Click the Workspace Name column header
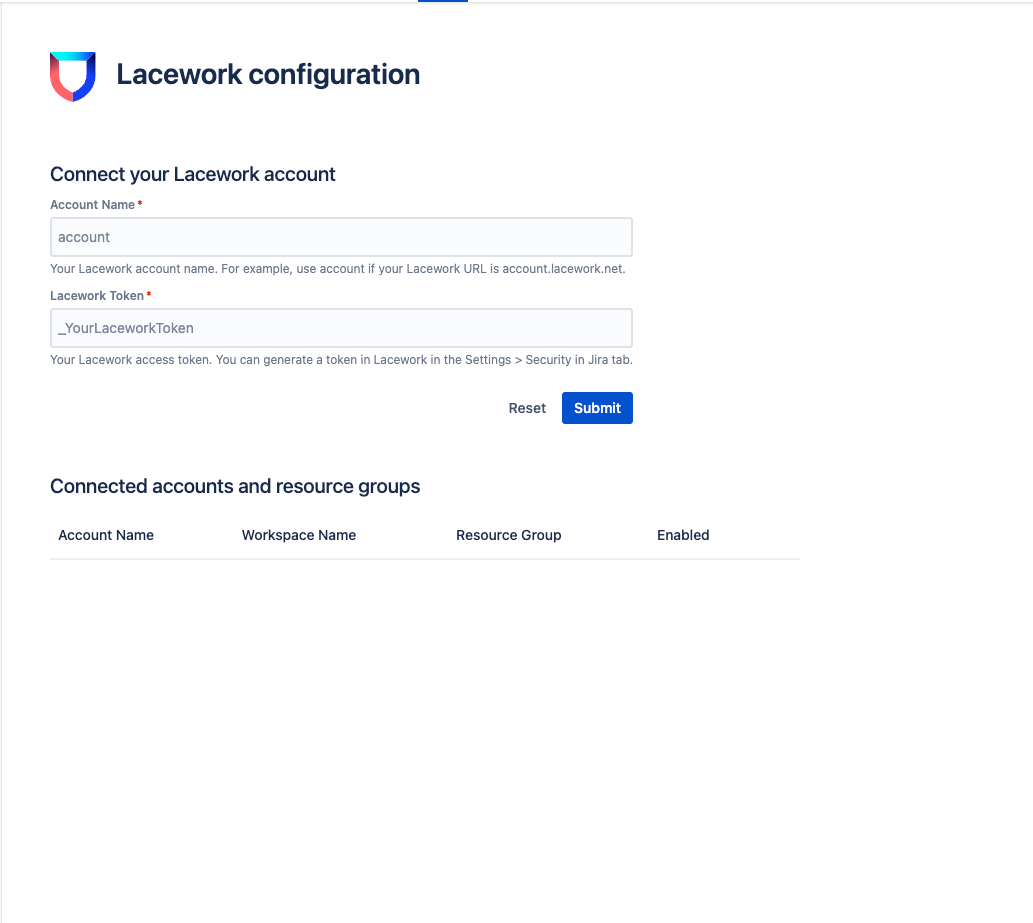1033x923 pixels. pos(298,535)
